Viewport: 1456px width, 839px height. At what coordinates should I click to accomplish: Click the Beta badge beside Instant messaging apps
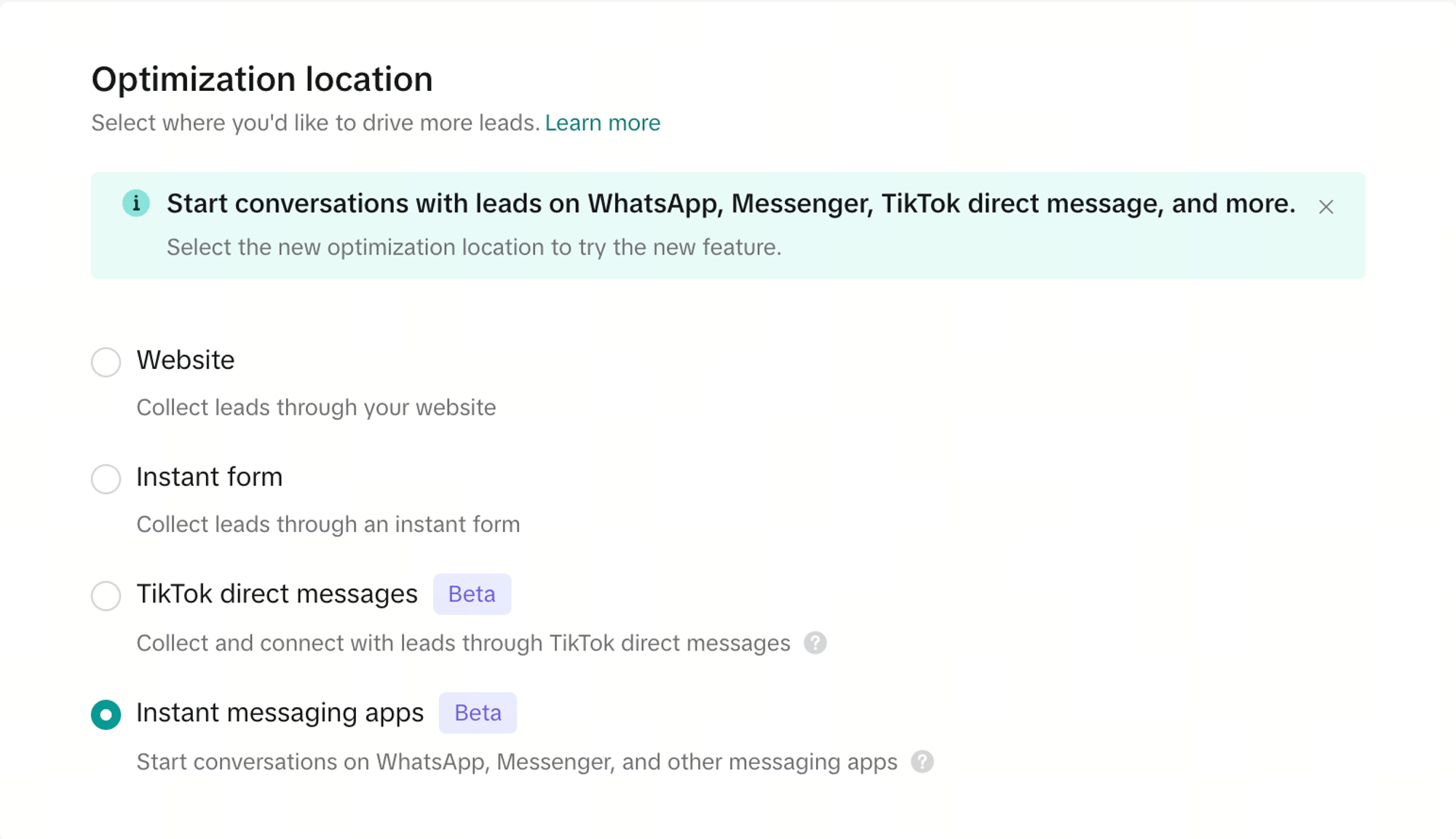(478, 713)
